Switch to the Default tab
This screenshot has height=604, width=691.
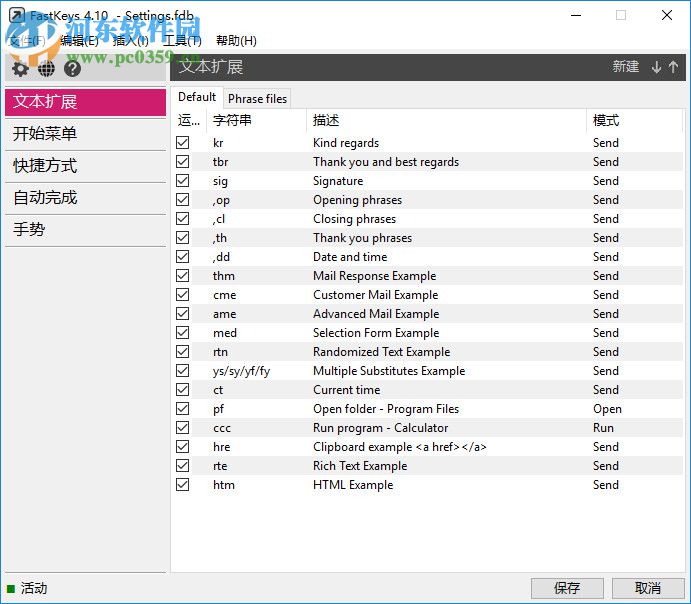197,97
